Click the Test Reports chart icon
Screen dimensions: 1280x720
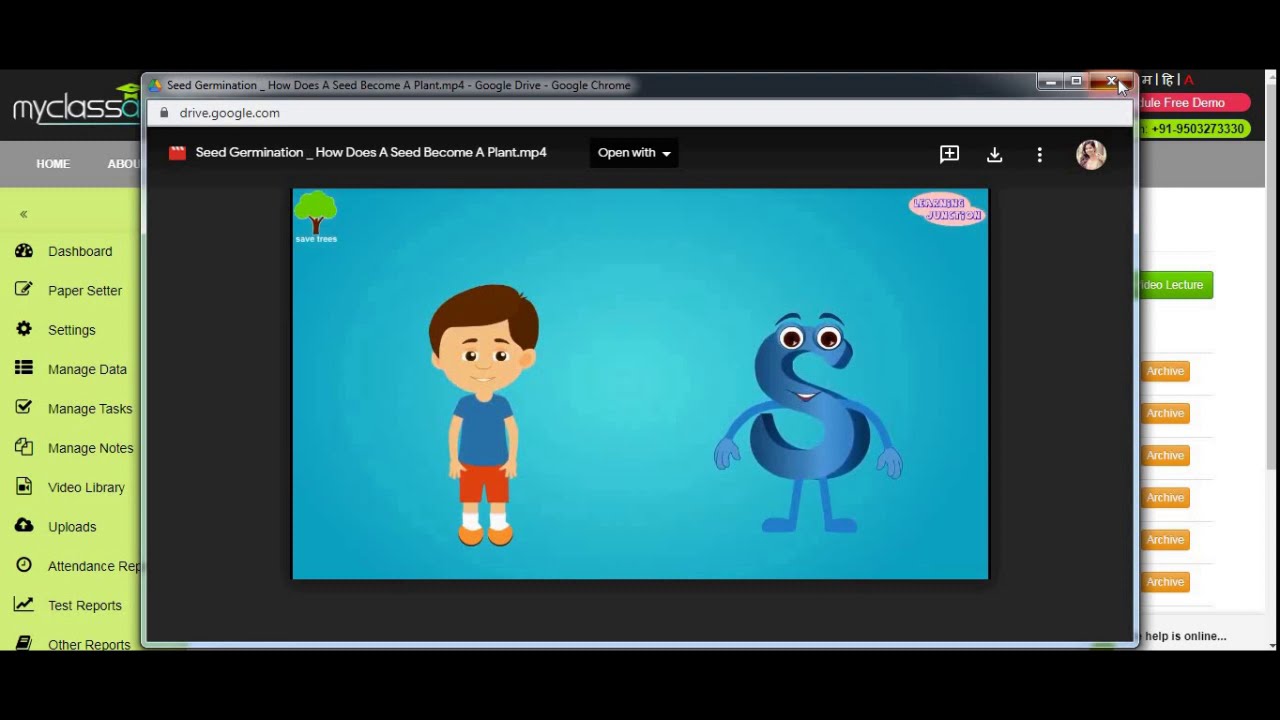(x=24, y=604)
